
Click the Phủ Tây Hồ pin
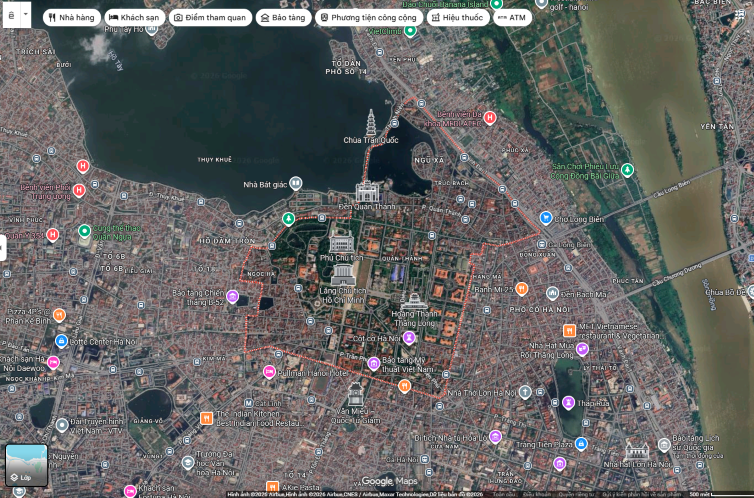(151, 29)
